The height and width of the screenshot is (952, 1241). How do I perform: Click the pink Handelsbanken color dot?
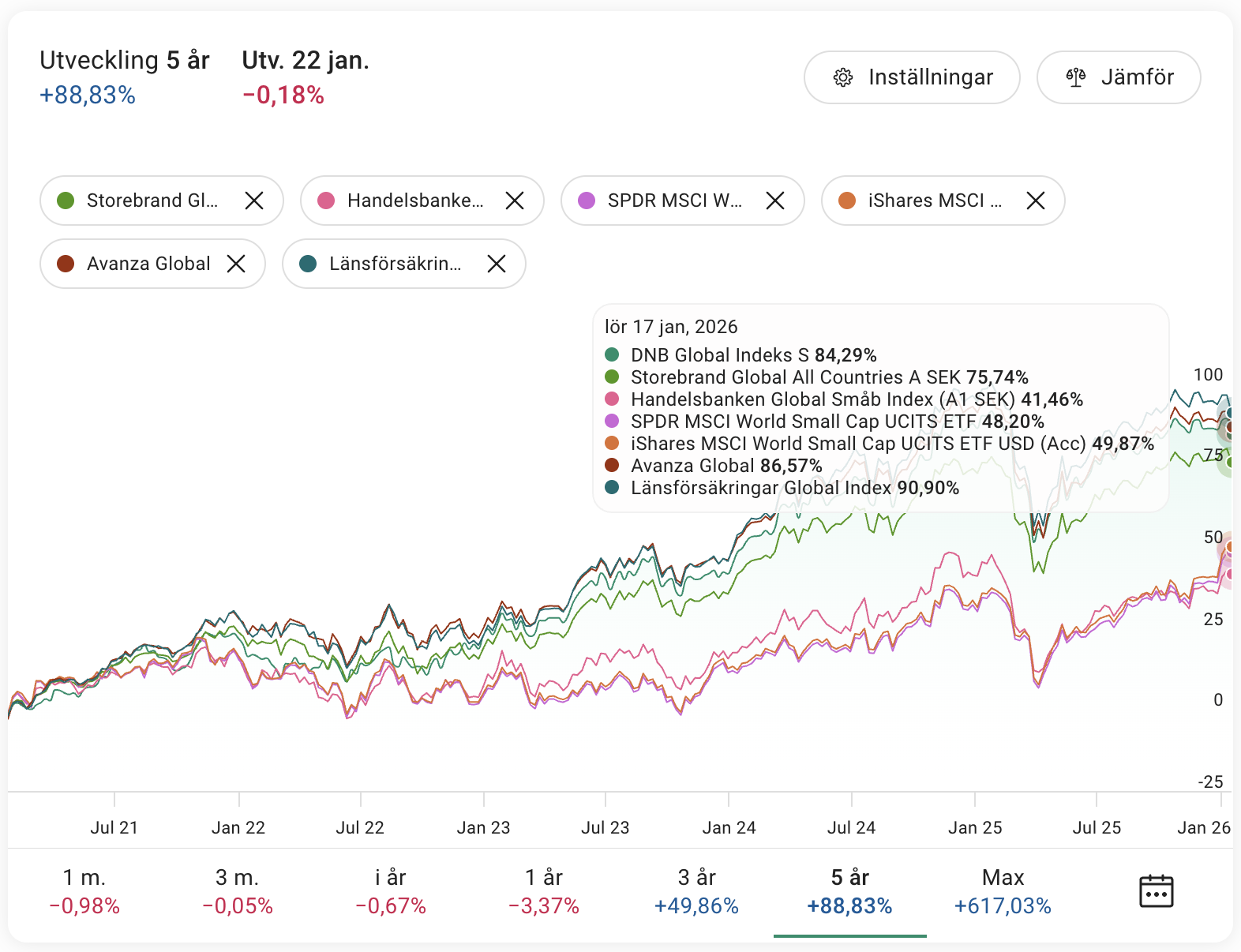click(x=326, y=201)
